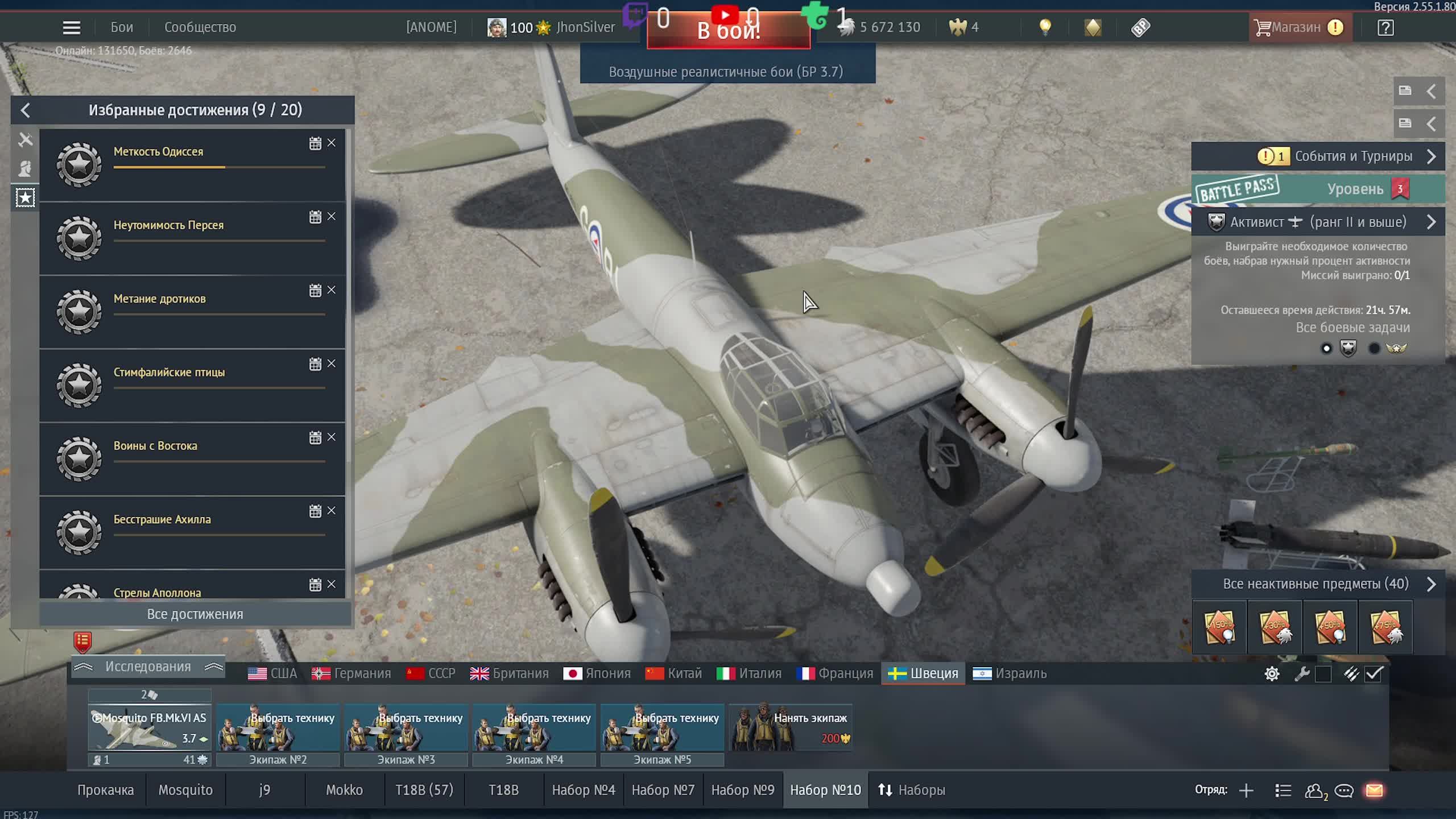Click the lightbulb research points icon

pos(1045,27)
